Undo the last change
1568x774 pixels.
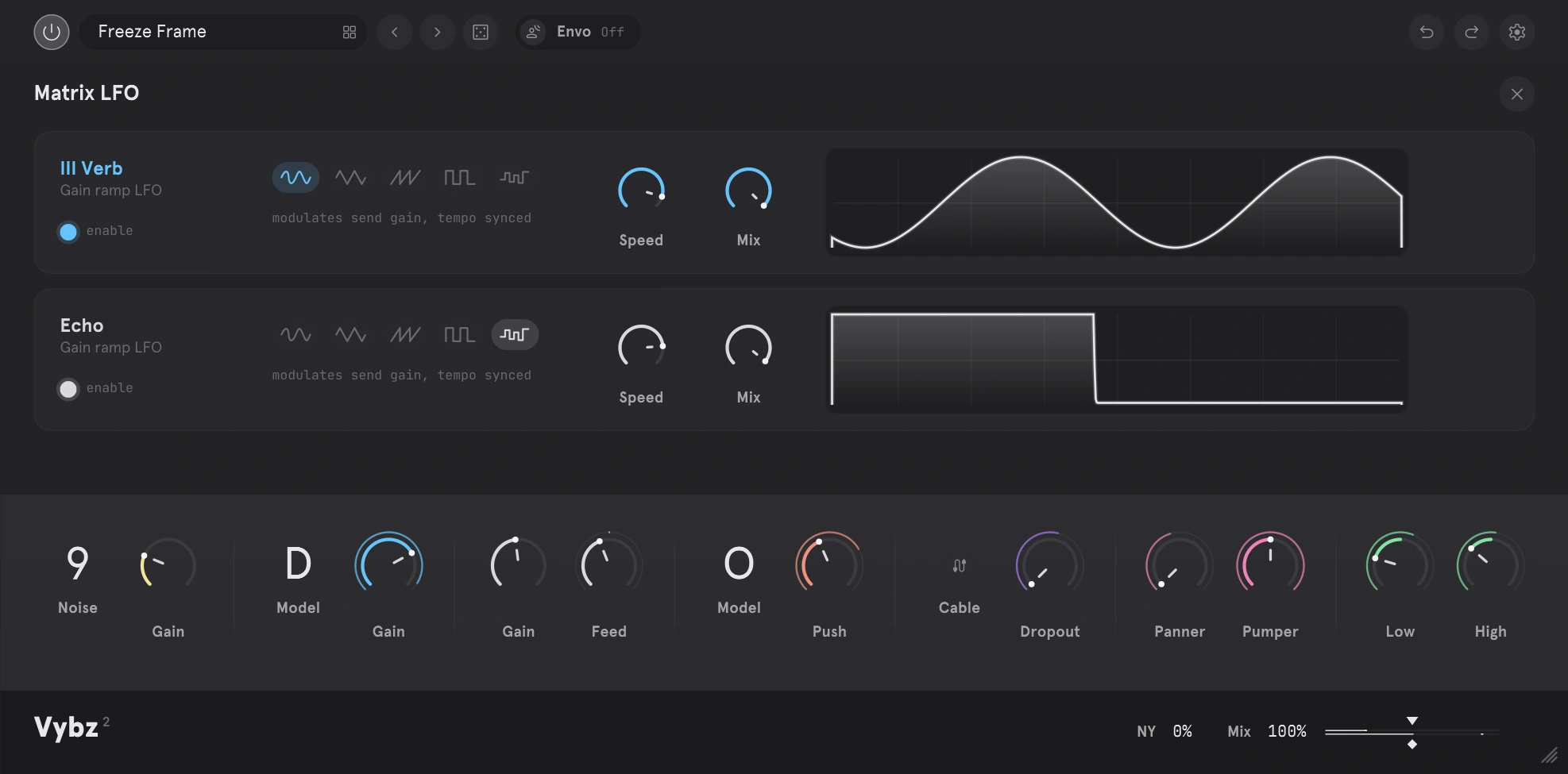tap(1427, 32)
